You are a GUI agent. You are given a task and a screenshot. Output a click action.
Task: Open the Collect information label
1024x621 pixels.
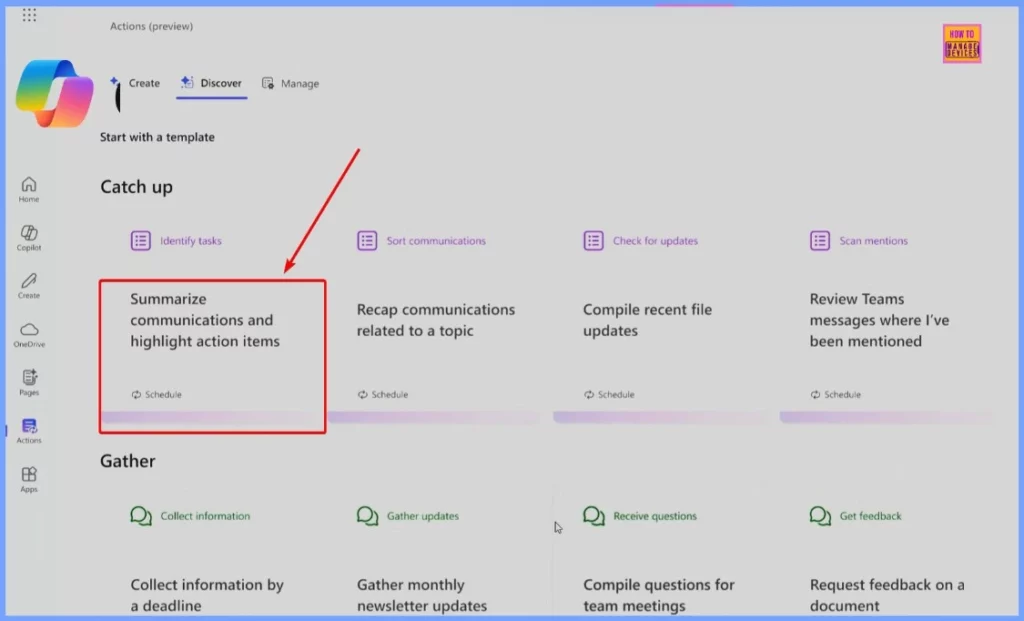coord(205,516)
